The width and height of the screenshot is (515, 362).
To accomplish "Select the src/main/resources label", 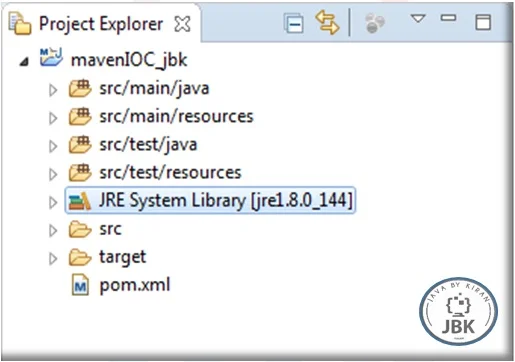I will 176,116.
